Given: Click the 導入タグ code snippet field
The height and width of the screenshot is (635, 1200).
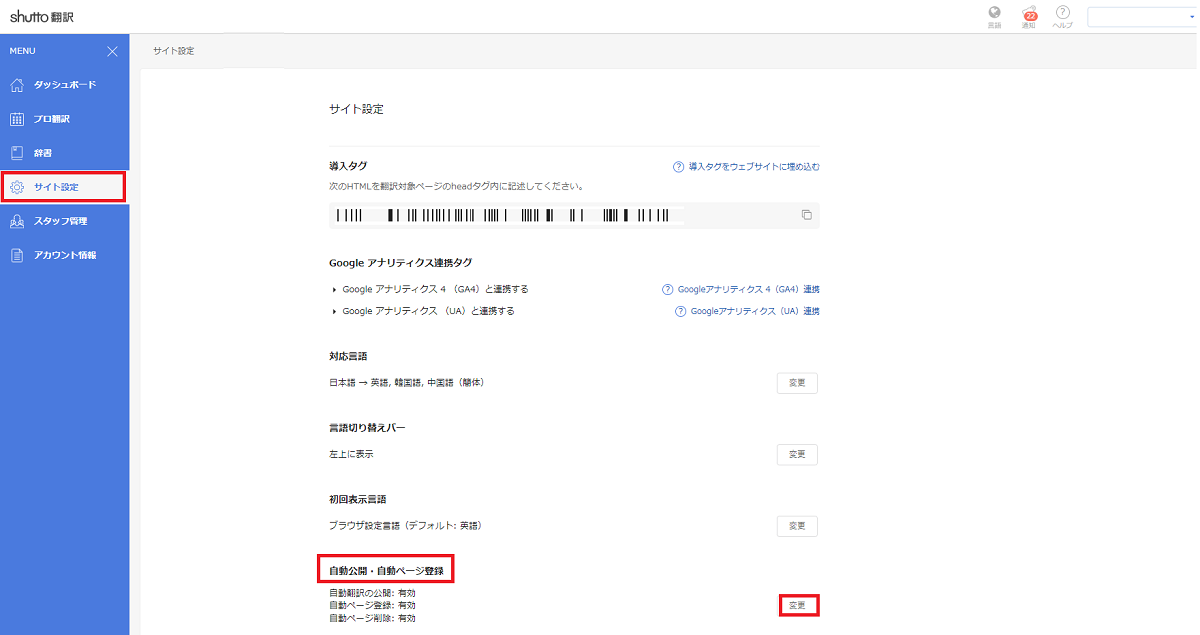Looking at the screenshot, I should [574, 215].
